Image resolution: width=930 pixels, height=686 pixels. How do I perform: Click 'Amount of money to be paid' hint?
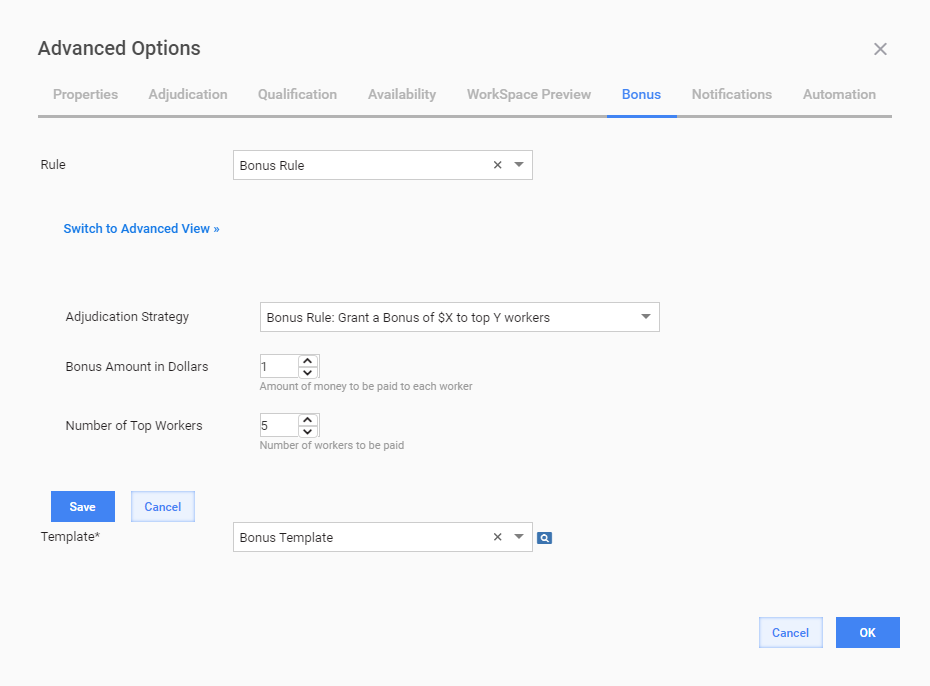[x=366, y=386]
